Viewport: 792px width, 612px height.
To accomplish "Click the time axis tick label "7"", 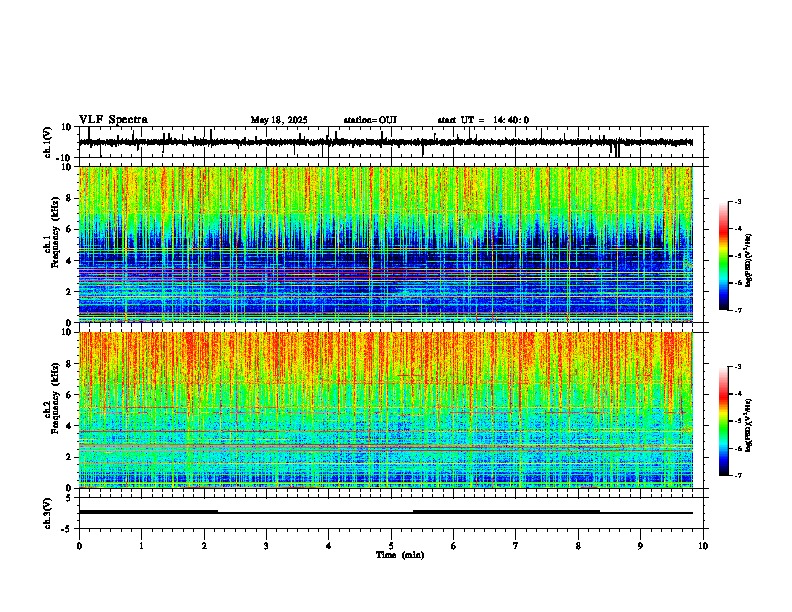I will (516, 546).
